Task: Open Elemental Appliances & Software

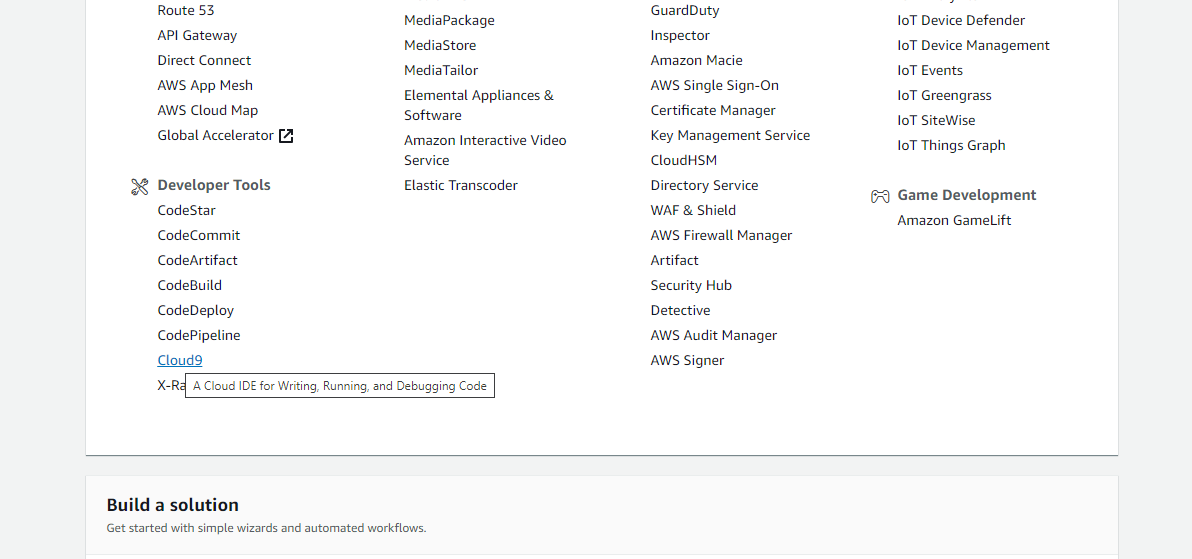Action: click(479, 106)
